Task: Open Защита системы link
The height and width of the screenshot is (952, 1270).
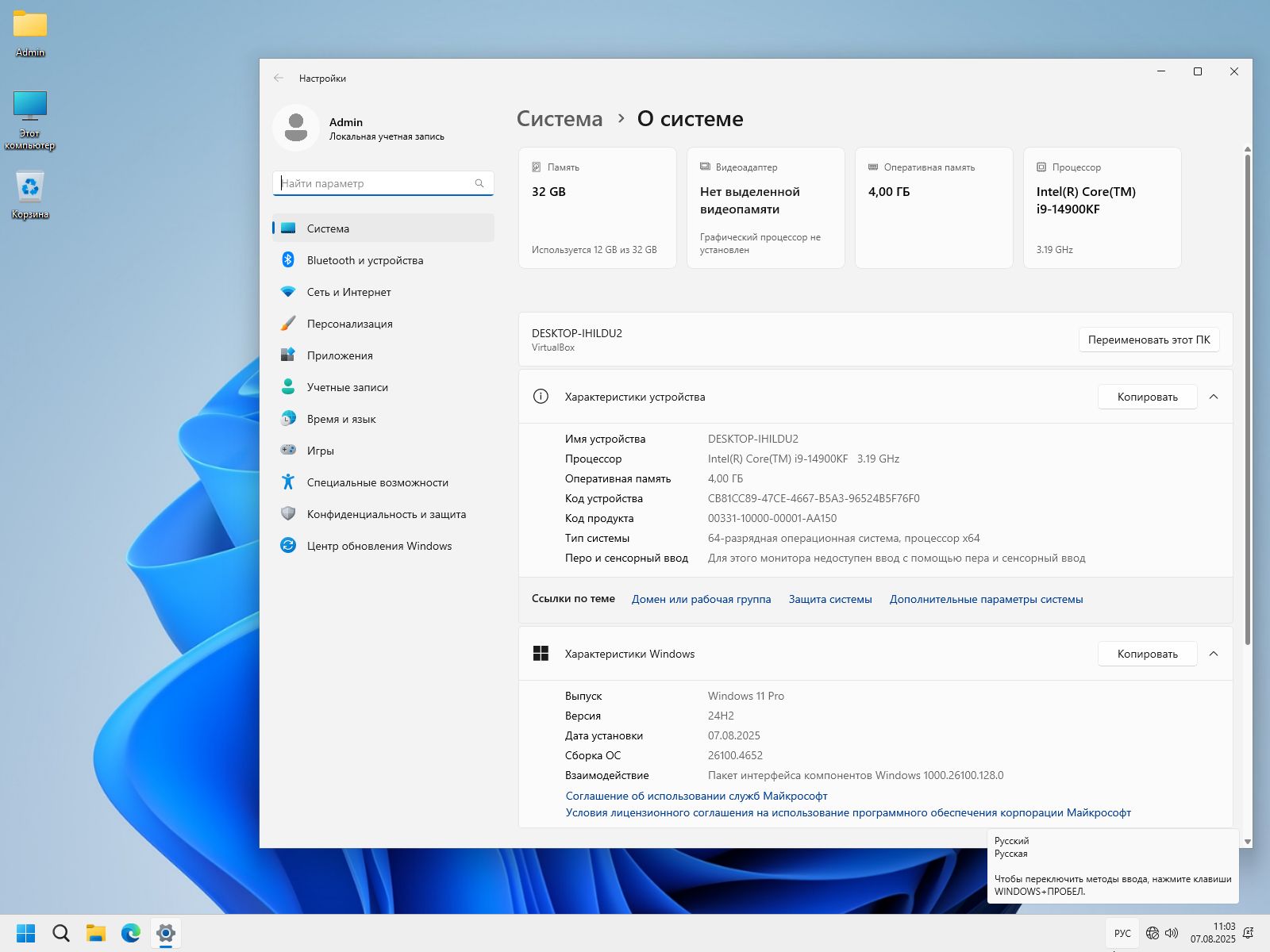Action: [830, 599]
